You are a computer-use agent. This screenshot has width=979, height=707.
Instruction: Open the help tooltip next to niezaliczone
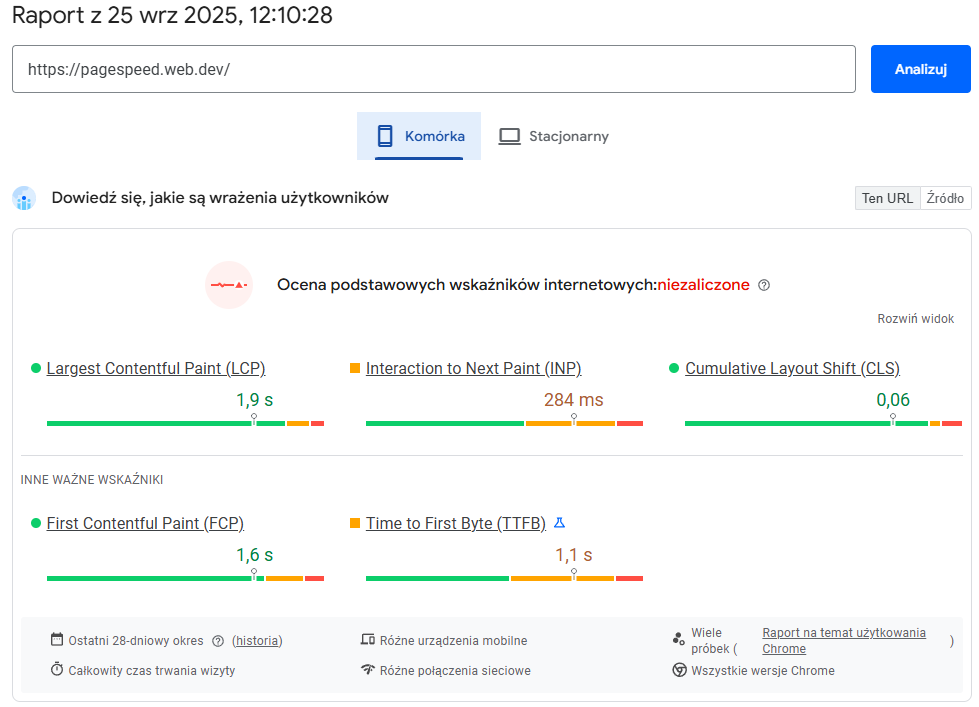point(763,285)
